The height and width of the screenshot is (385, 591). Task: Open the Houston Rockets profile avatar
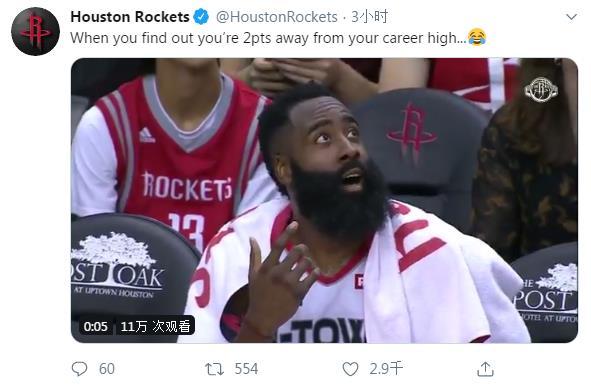pos(35,32)
